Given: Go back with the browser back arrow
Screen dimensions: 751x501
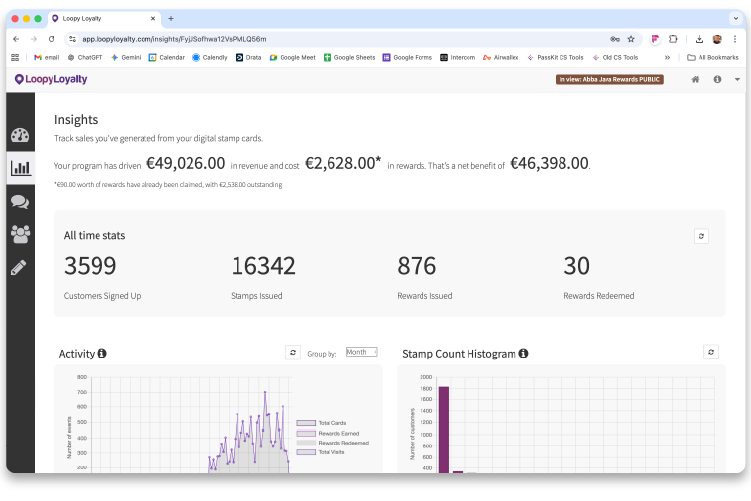Looking at the screenshot, I should point(16,39).
